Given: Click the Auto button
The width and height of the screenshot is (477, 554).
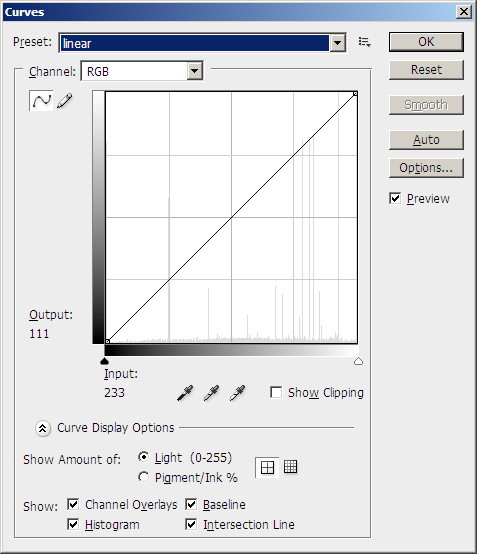Looking at the screenshot, I should tap(426, 140).
